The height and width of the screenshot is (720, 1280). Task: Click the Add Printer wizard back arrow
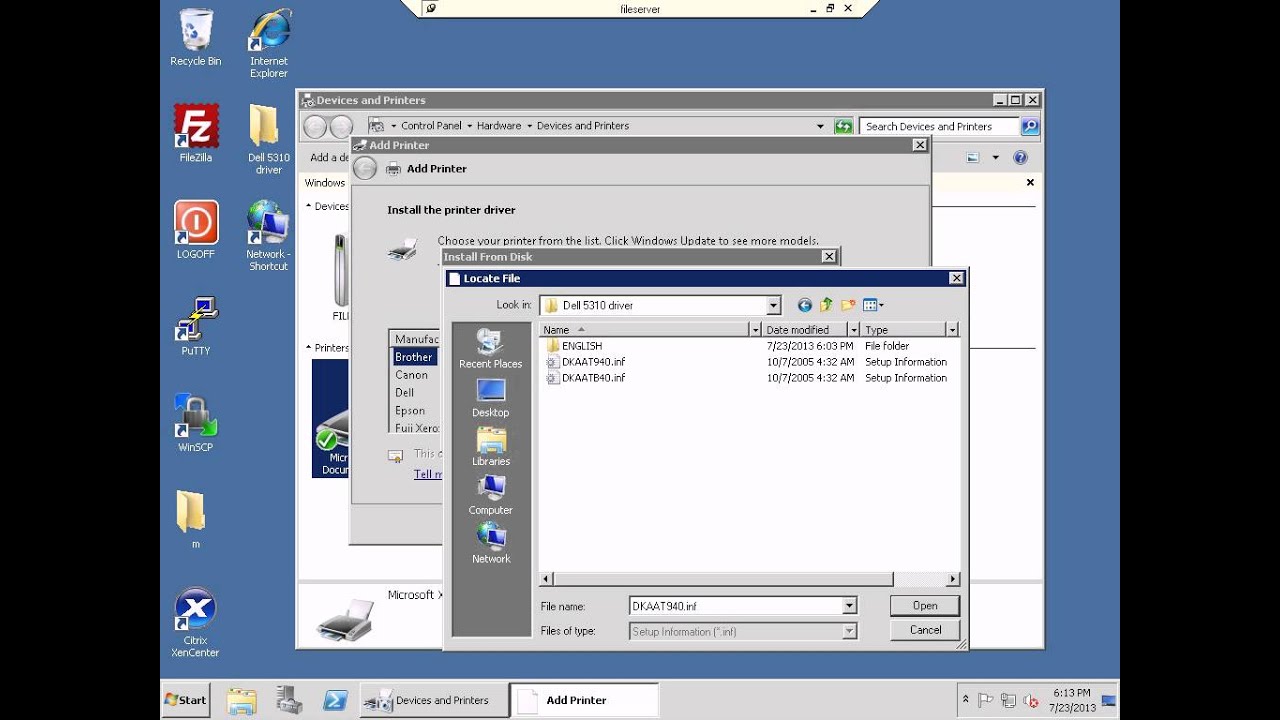point(365,169)
